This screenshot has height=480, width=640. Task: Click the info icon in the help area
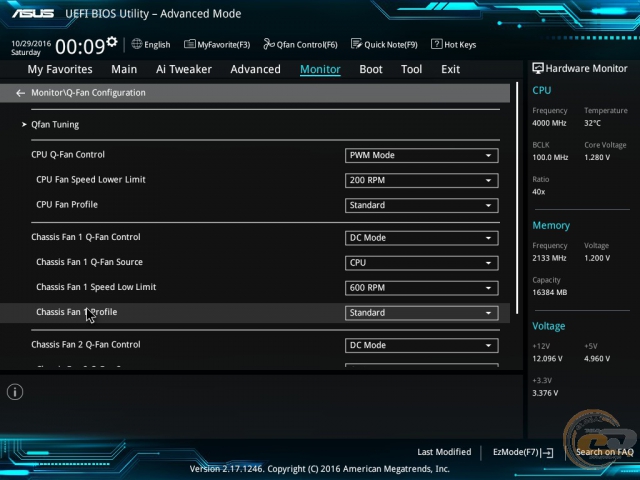tap(15, 392)
